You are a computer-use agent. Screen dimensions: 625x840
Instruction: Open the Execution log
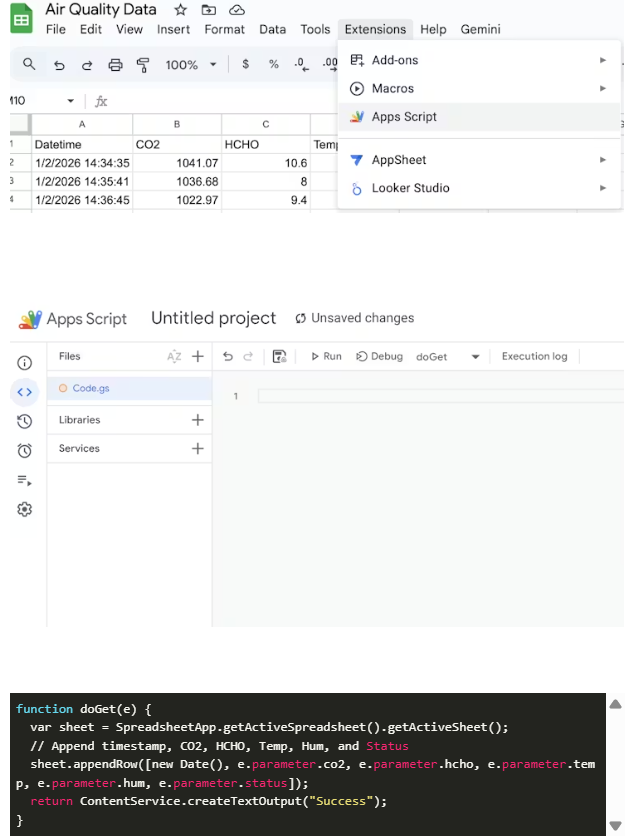click(x=534, y=356)
